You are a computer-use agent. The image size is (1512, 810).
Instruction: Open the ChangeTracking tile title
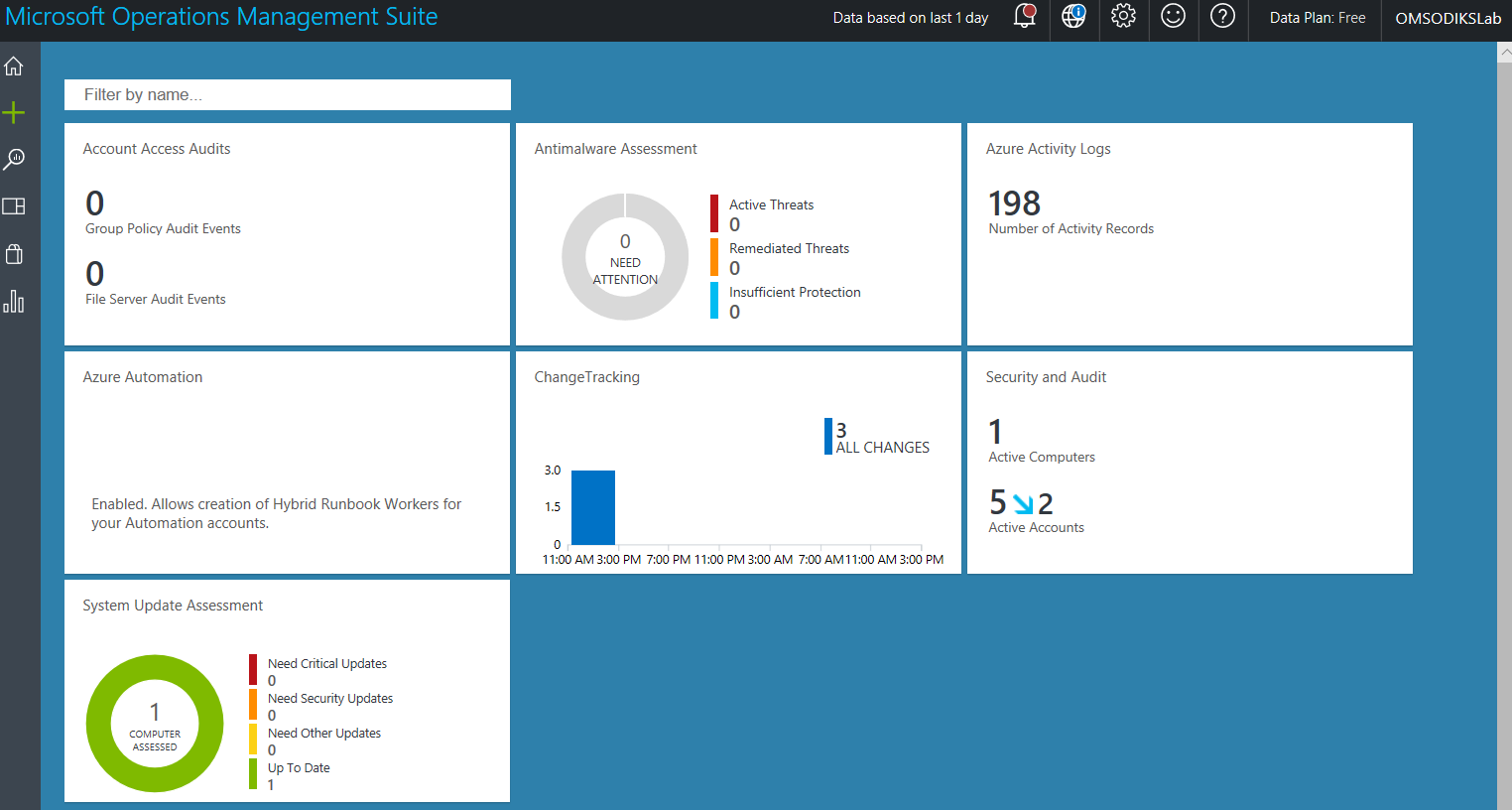coord(586,377)
